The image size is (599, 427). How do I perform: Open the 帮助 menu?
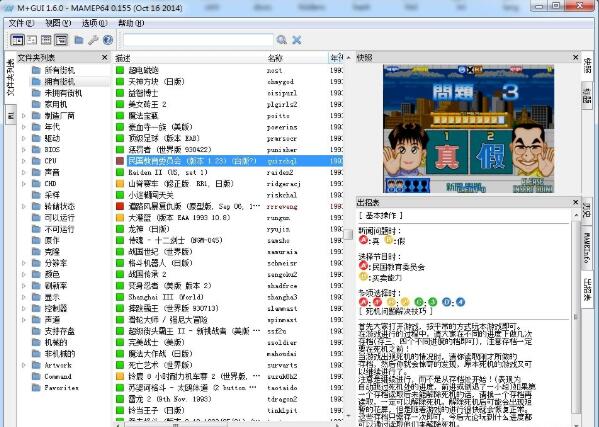coord(131,23)
